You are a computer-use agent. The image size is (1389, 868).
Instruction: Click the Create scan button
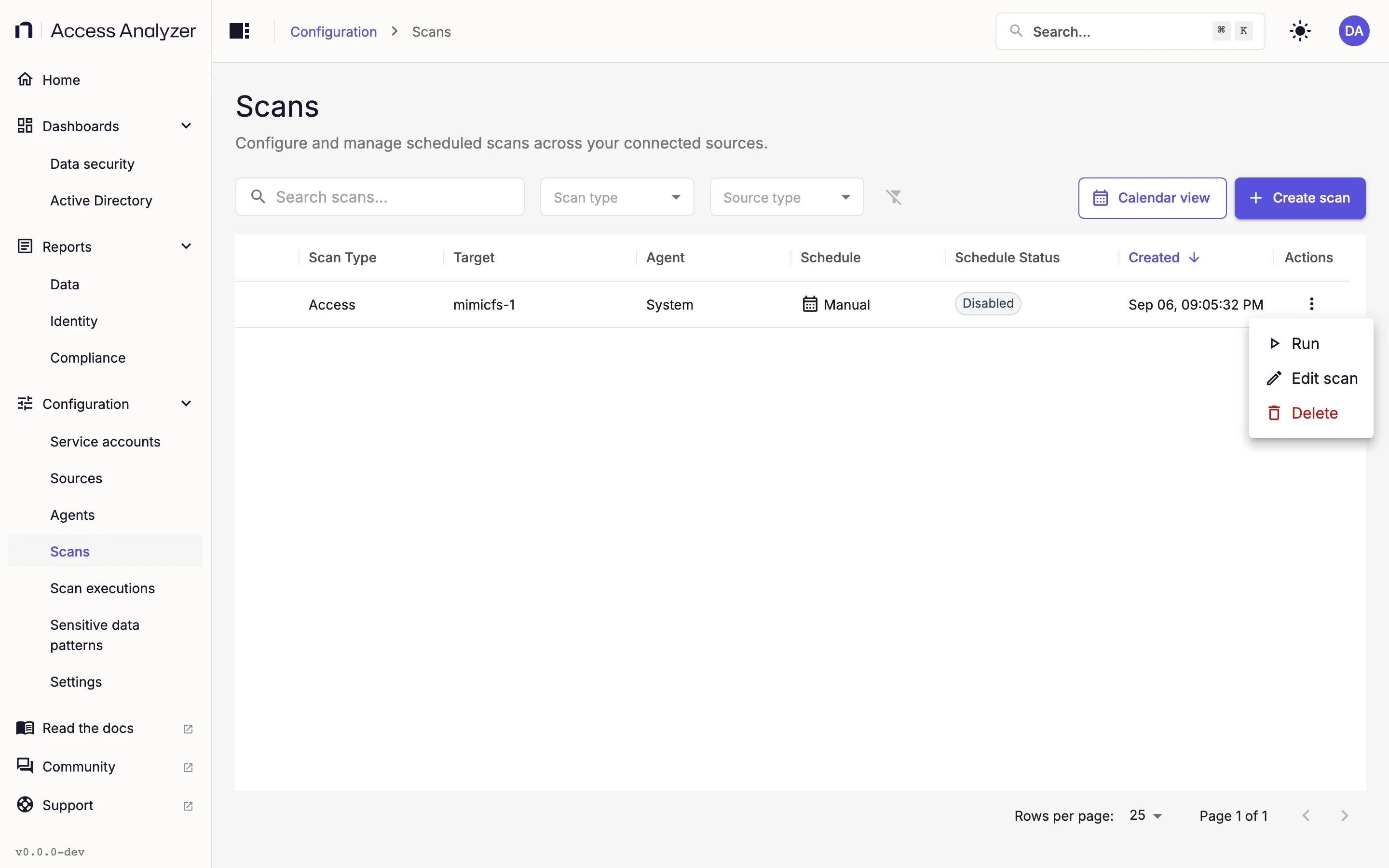pyautogui.click(x=1299, y=198)
